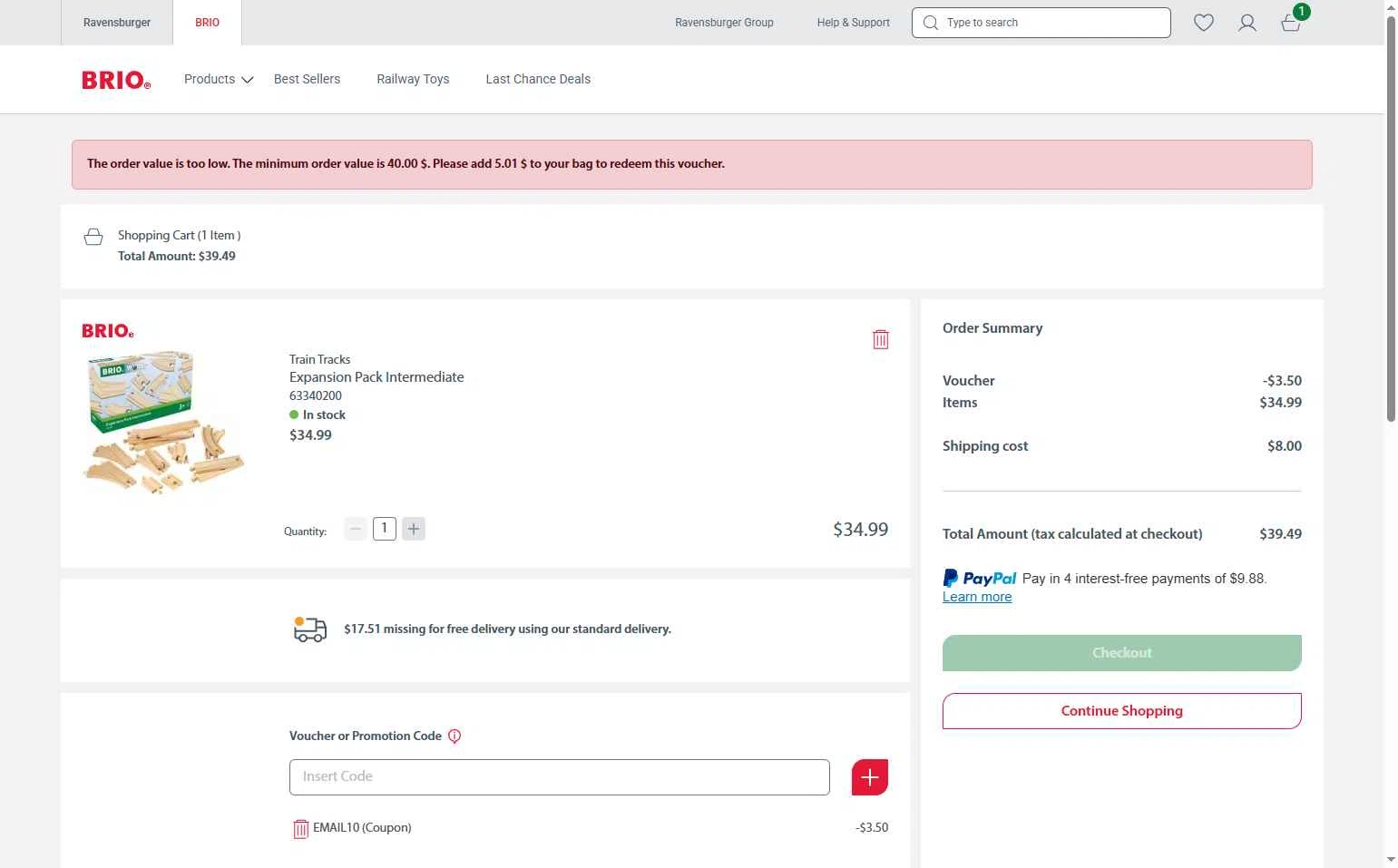Click the product number 63340200
Viewport: 1398px width, 868px height.
point(316,395)
